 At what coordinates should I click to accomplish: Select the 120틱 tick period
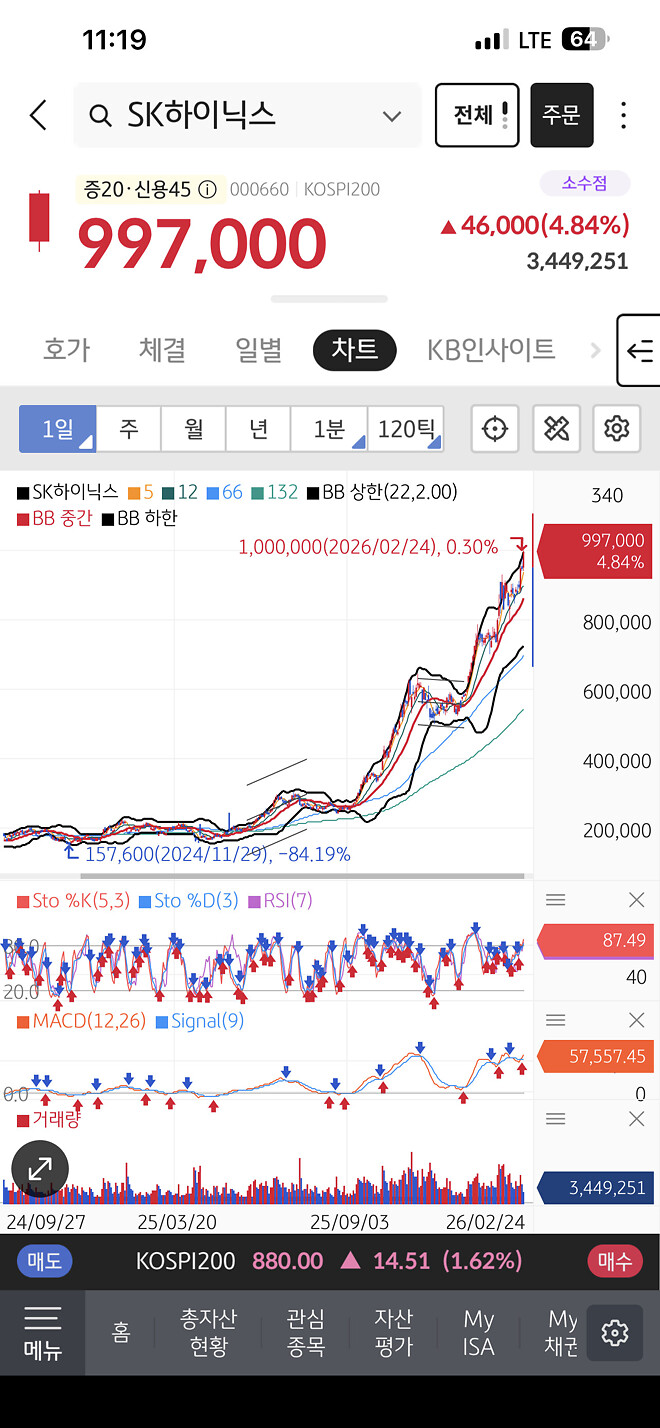tap(406, 429)
